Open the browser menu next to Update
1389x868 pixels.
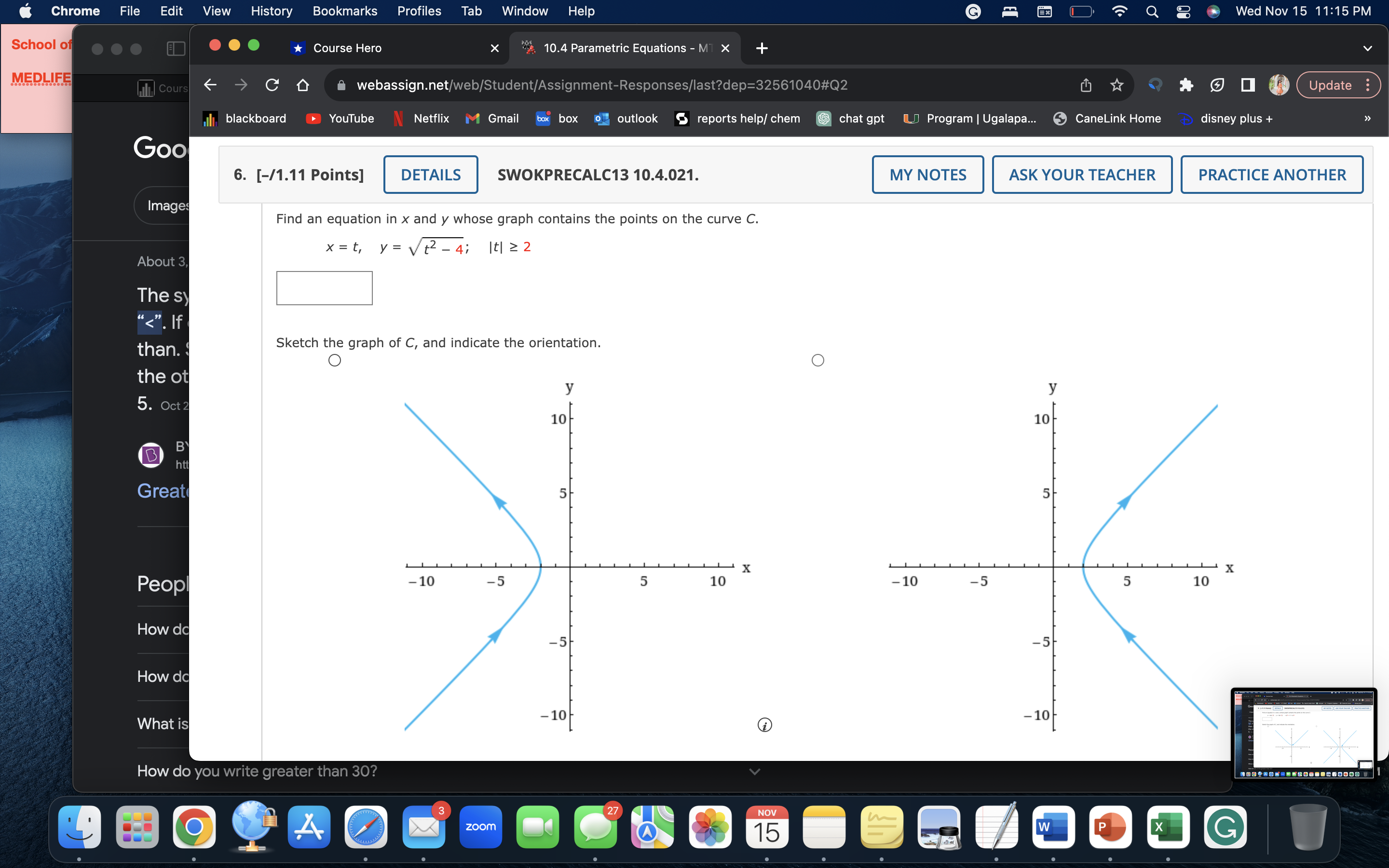[1368, 85]
